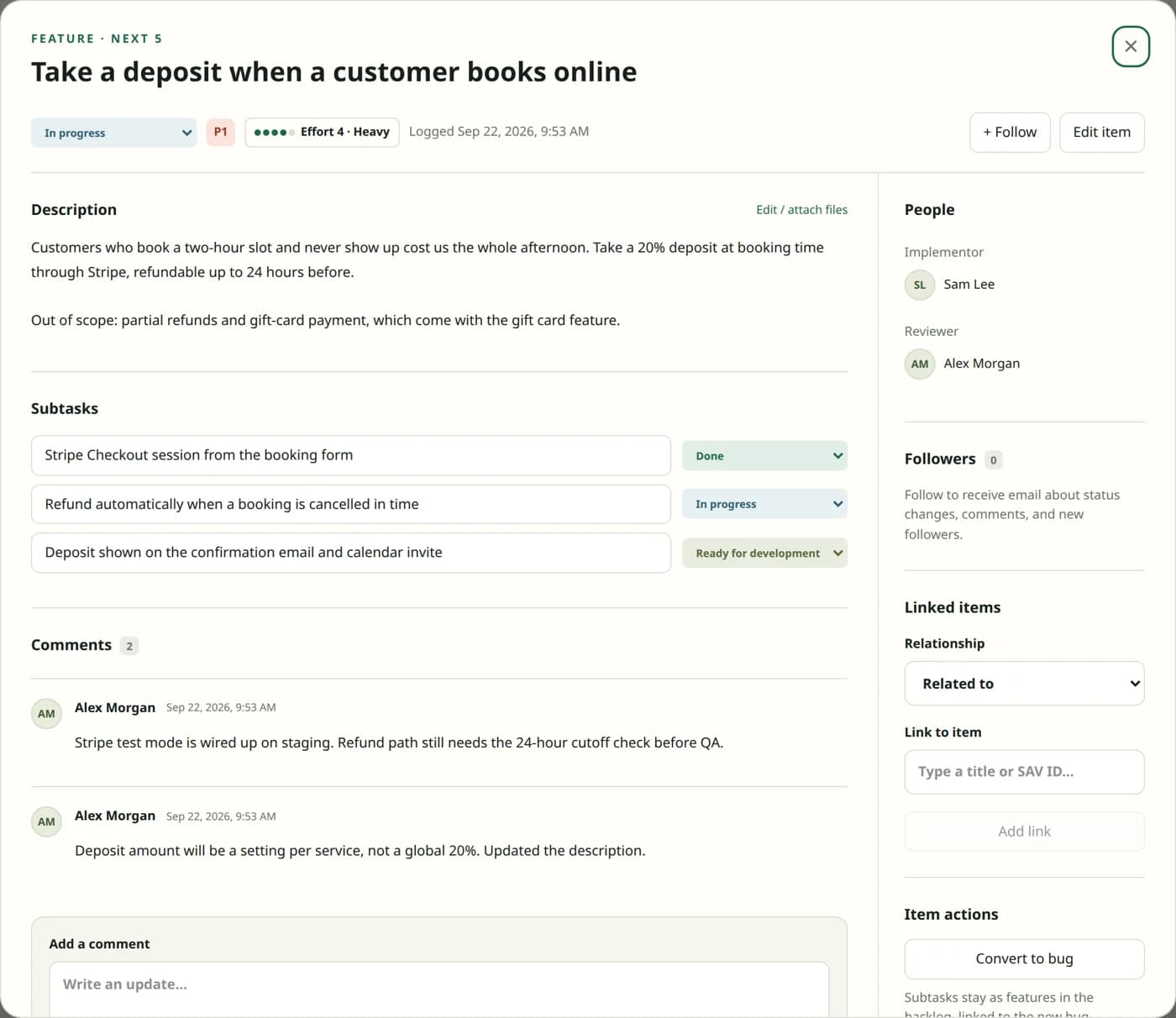Click the title 'Take a deposit when a customer books online'
1176x1018 pixels.
point(333,72)
